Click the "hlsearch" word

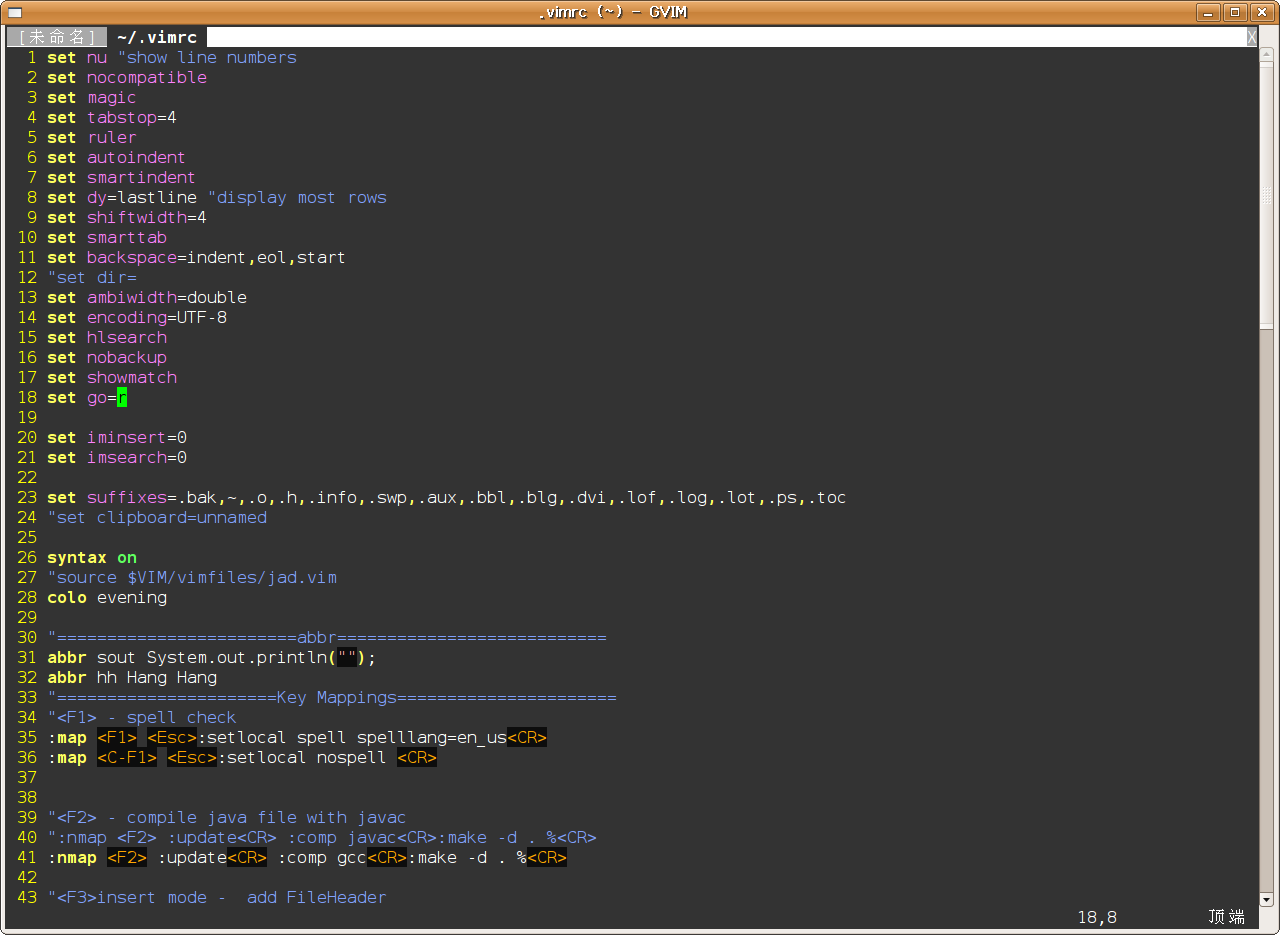click(127, 338)
